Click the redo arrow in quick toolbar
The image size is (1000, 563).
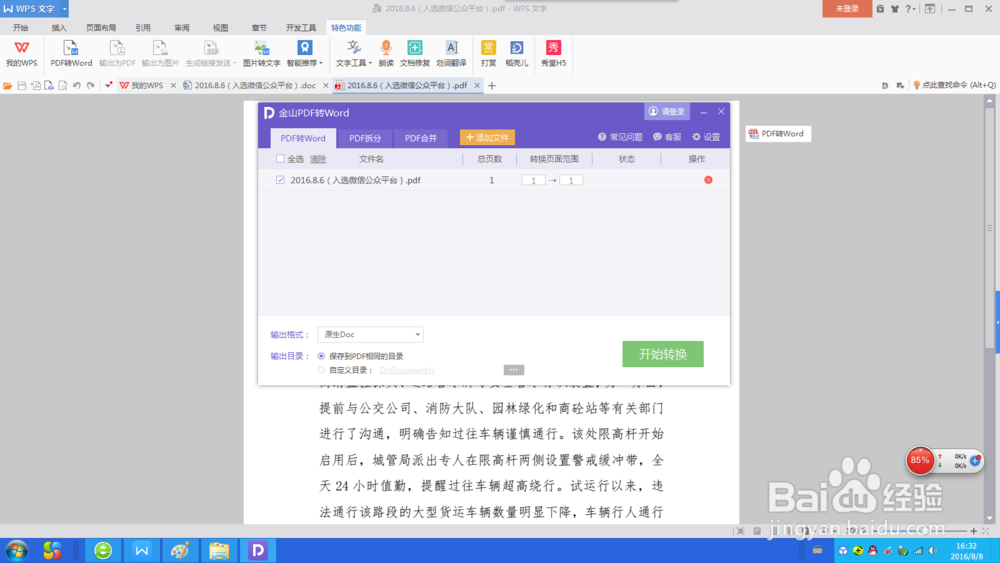(x=91, y=85)
